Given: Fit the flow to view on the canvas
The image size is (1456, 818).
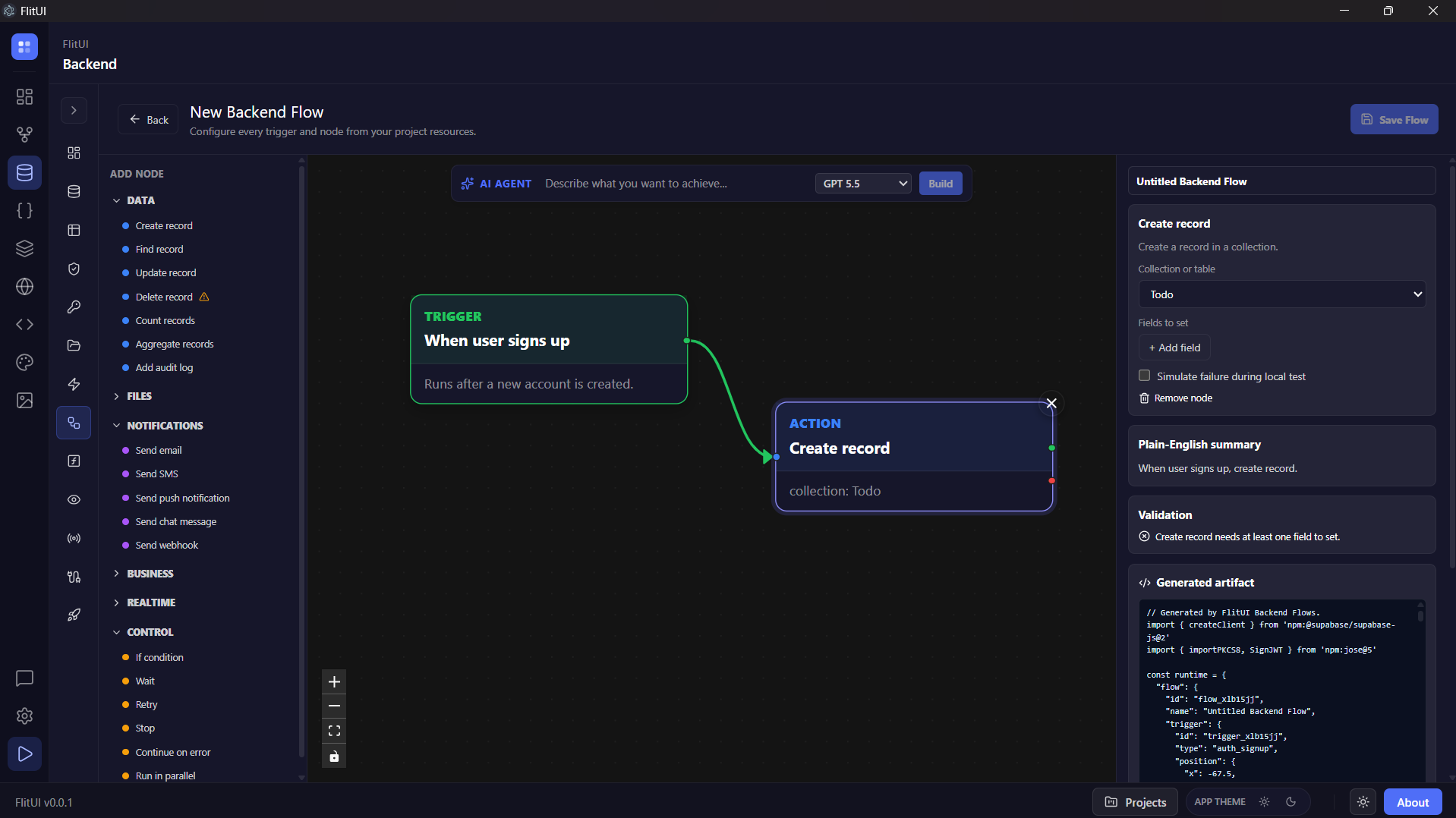Looking at the screenshot, I should [334, 731].
